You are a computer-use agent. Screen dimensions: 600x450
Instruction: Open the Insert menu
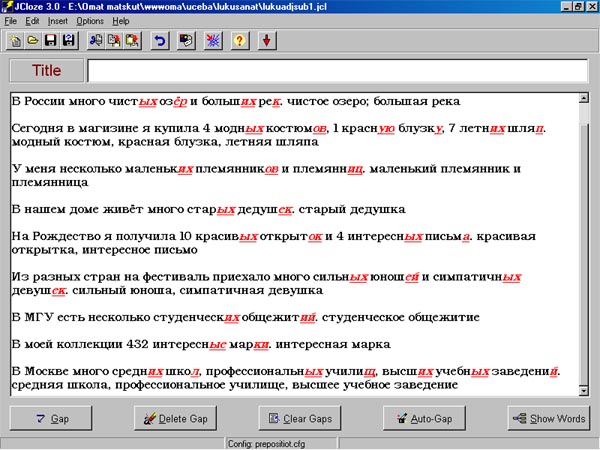[59, 20]
